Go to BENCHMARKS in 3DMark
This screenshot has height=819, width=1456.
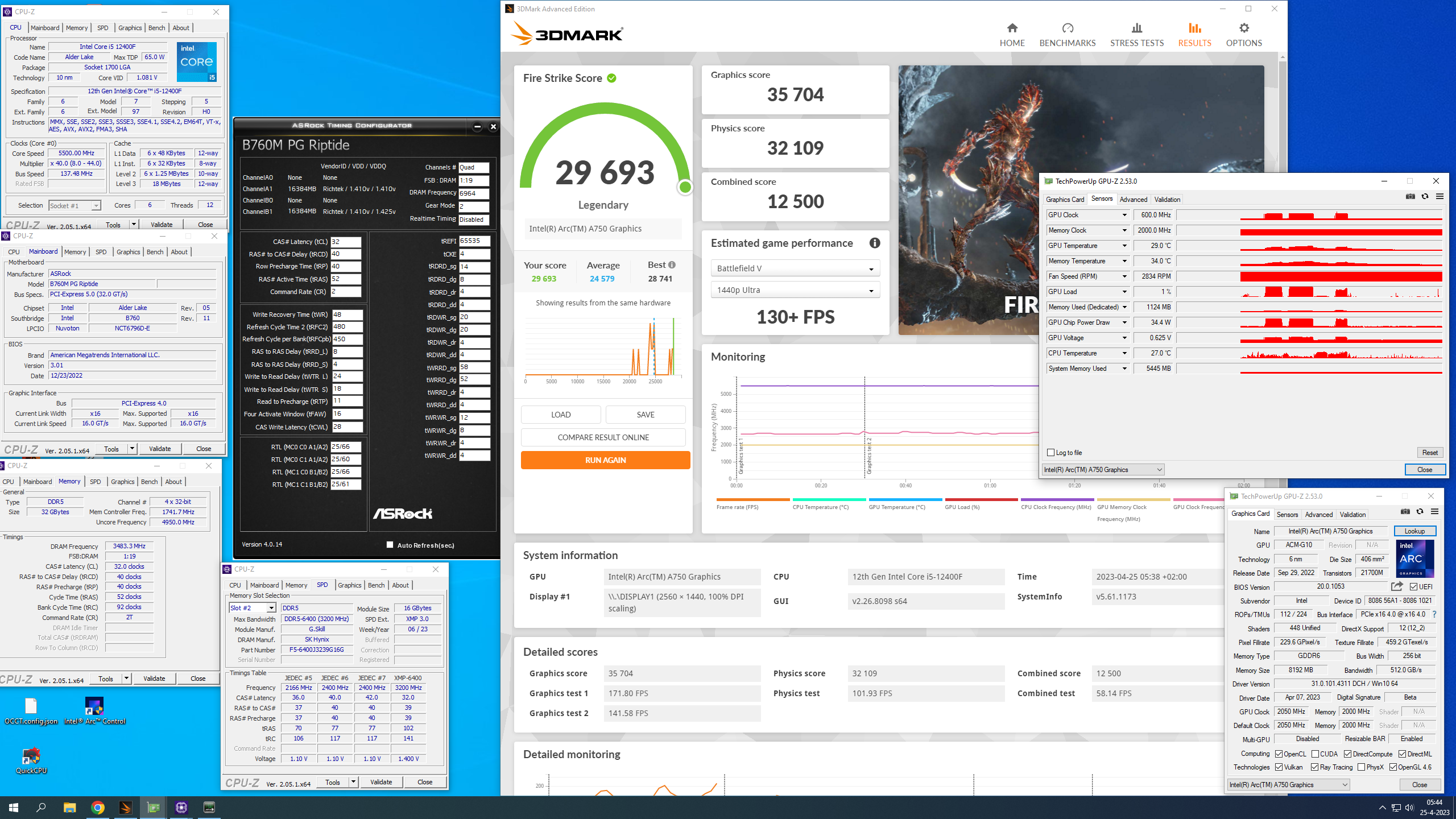1068,35
